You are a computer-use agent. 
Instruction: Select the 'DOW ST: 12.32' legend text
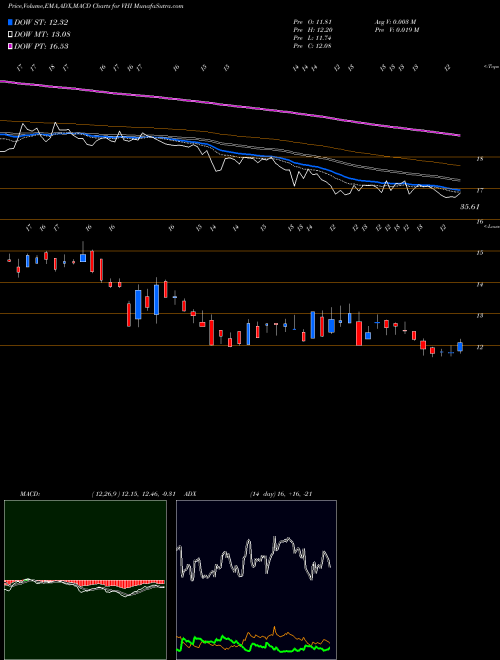coord(41,22)
